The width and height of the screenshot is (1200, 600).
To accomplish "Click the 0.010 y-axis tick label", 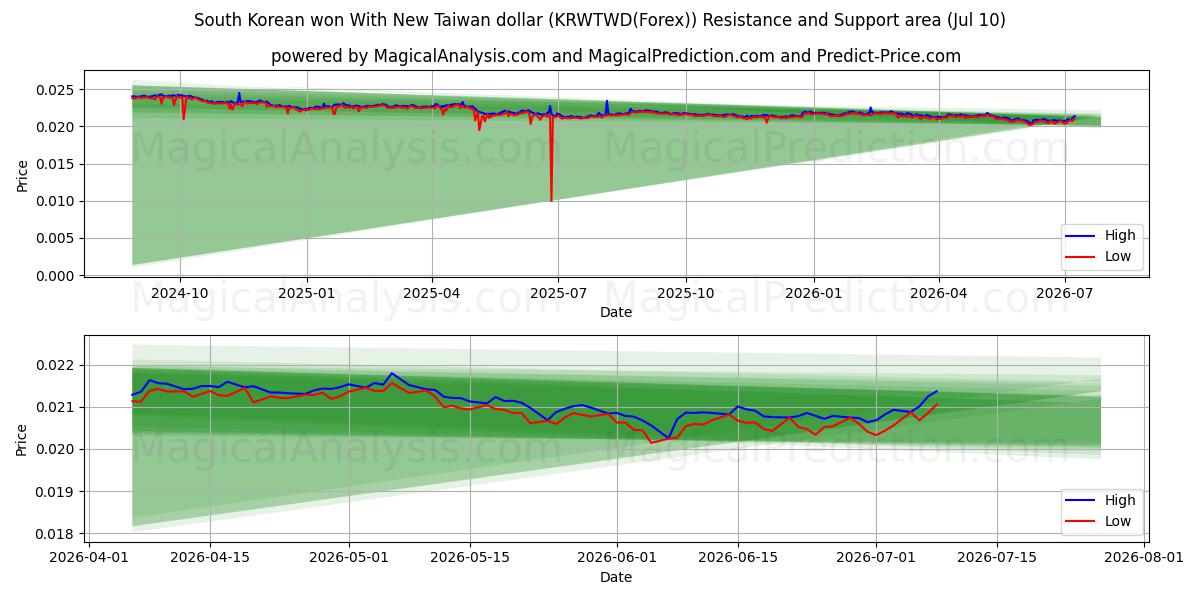I will coord(56,201).
